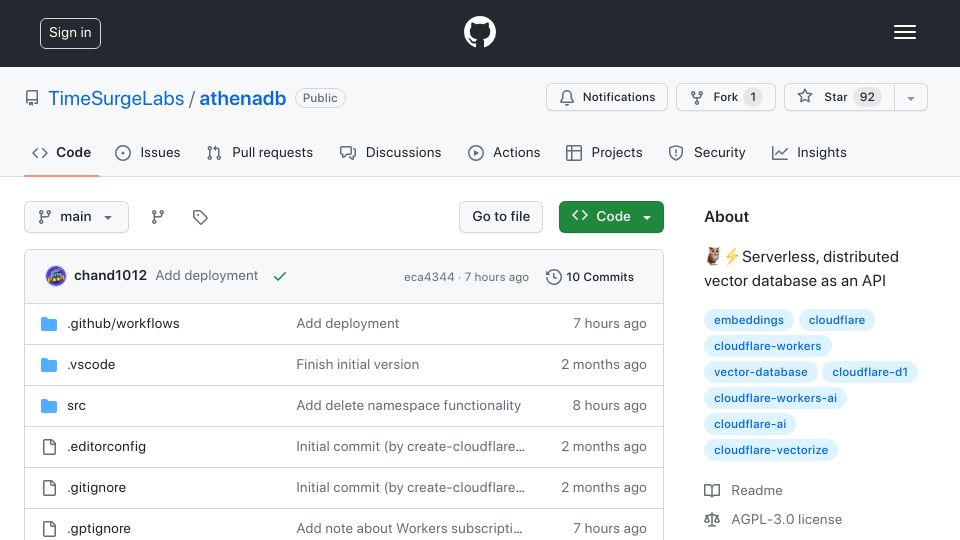Open 'Add delete namespace functionality' commit

point(408,405)
